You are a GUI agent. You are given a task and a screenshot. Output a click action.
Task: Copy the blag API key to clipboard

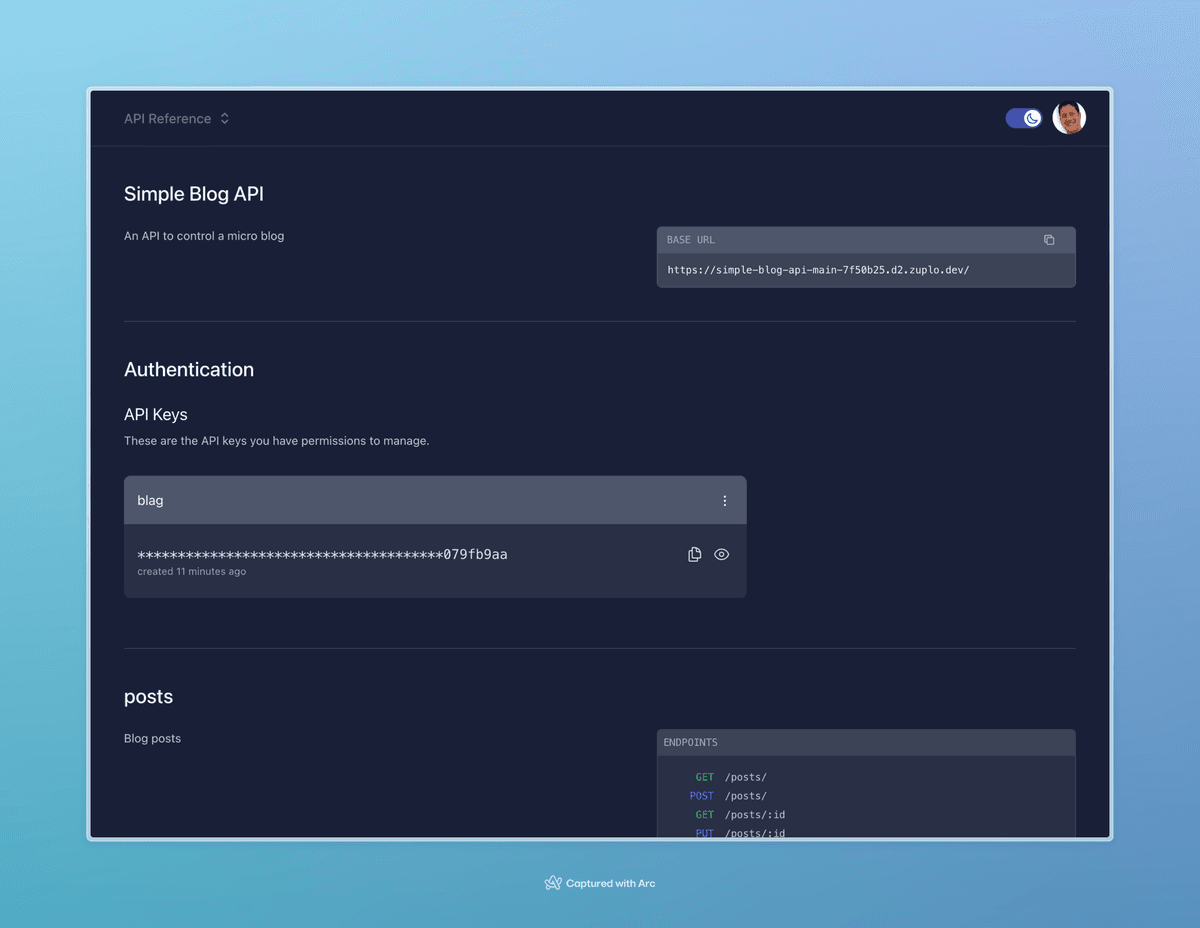695,554
